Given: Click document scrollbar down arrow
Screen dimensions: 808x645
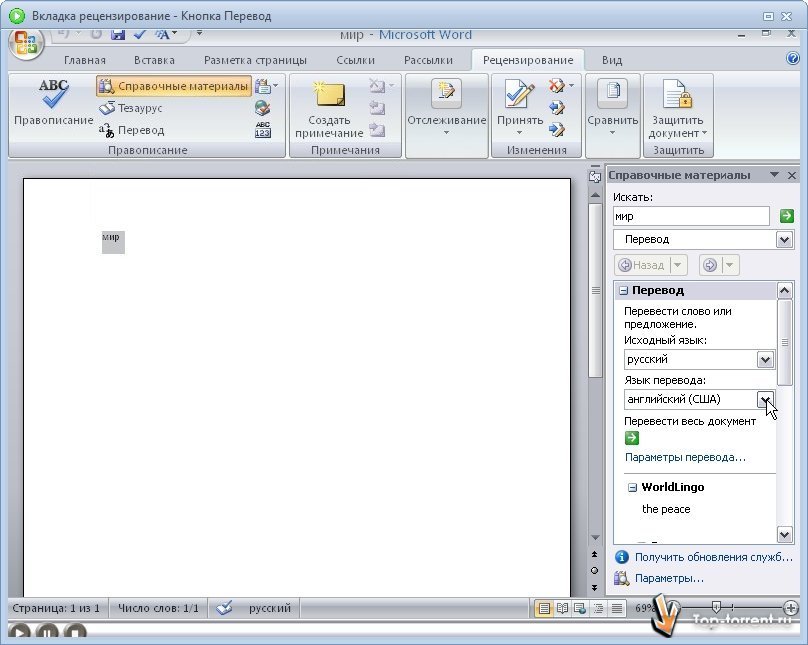Looking at the screenshot, I should point(595,537).
